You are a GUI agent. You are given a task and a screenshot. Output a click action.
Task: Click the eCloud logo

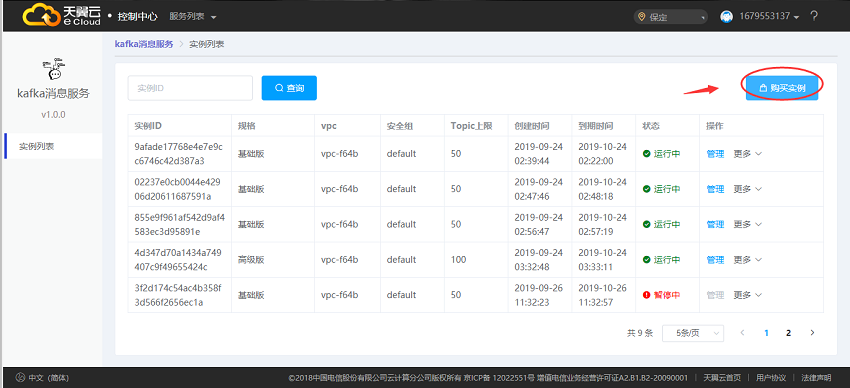pos(61,15)
